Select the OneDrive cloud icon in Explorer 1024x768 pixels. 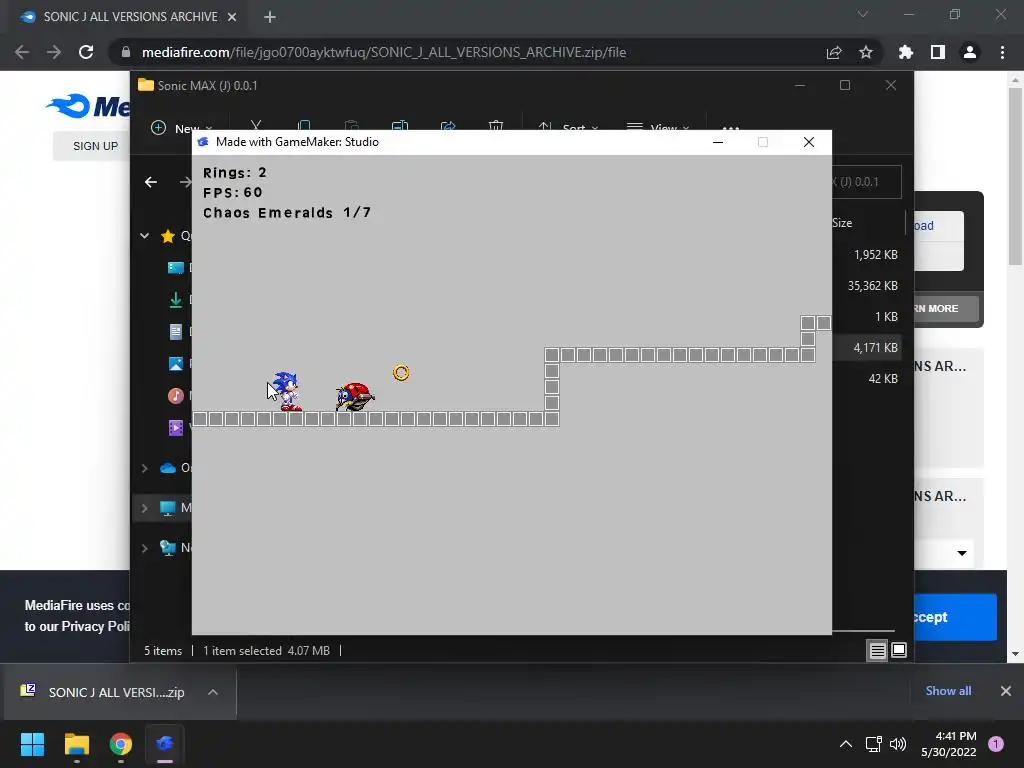(168, 468)
